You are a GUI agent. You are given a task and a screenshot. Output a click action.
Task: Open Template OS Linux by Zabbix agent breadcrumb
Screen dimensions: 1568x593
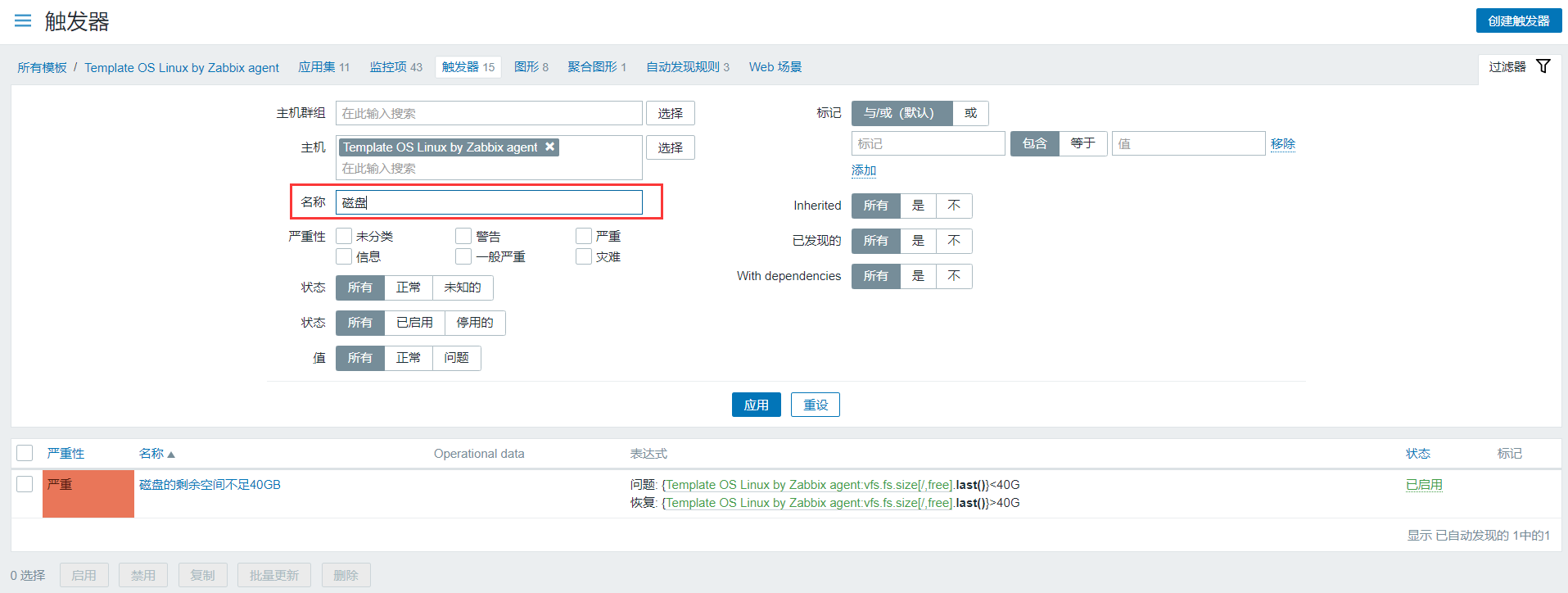coord(182,67)
